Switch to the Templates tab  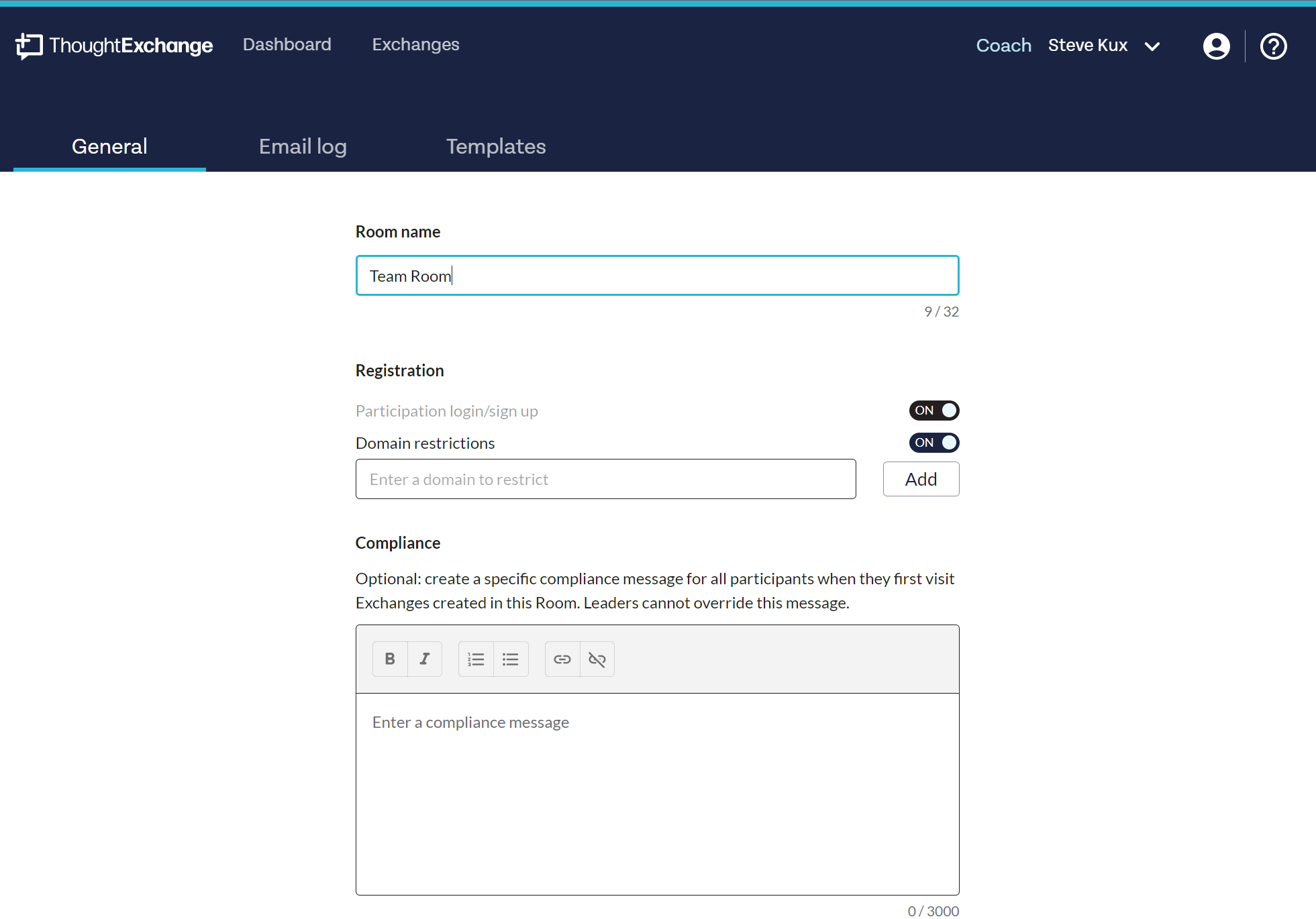(496, 146)
